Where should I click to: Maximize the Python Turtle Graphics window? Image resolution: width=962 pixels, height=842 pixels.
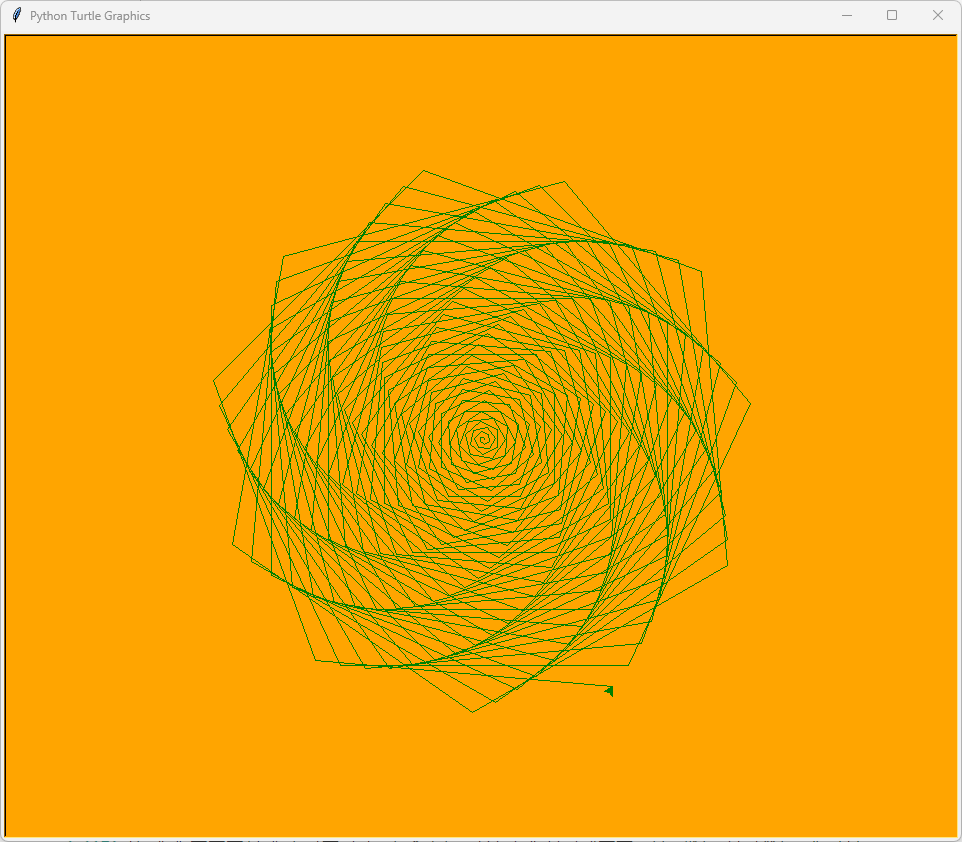(892, 15)
